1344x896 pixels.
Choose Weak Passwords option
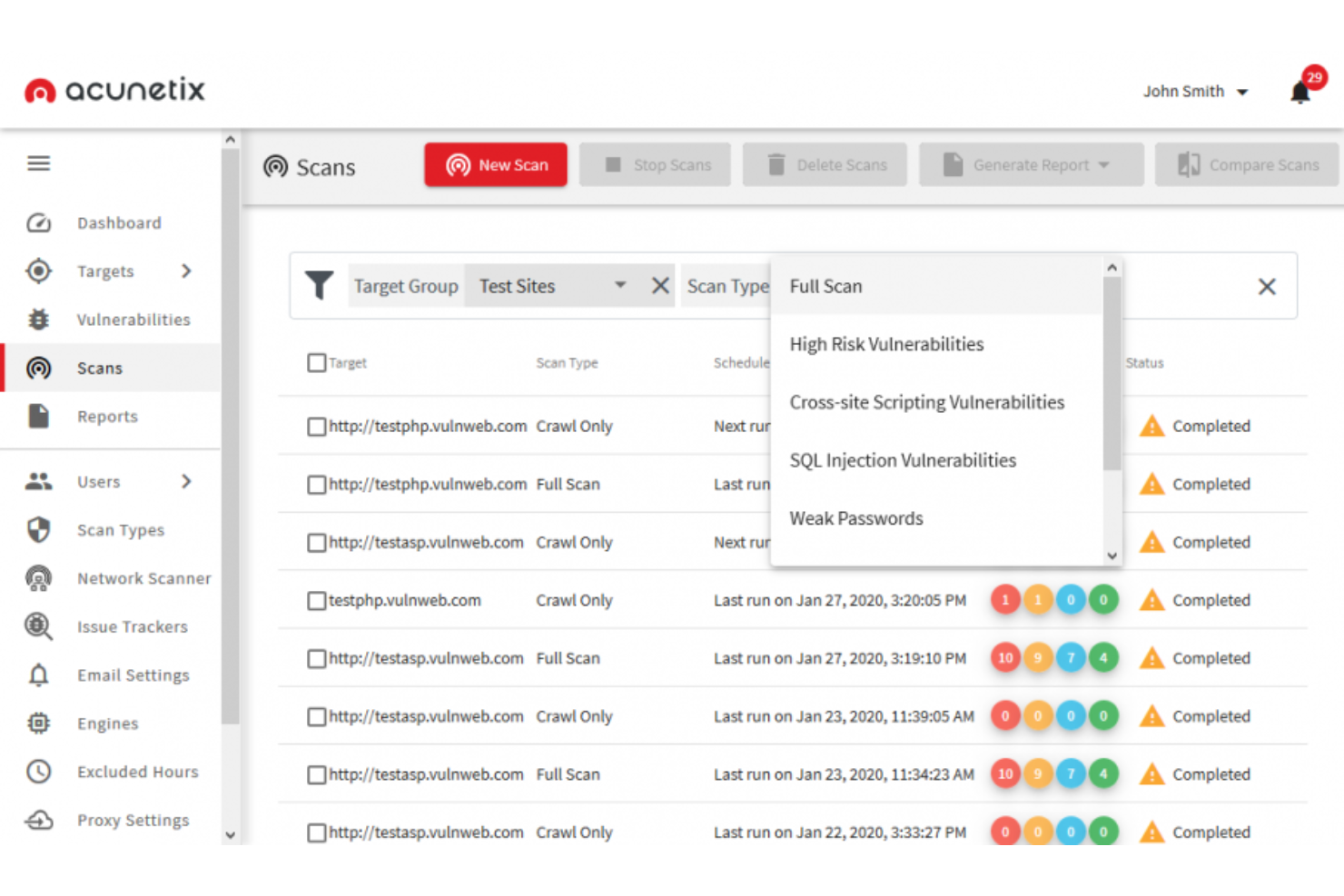coord(935,518)
